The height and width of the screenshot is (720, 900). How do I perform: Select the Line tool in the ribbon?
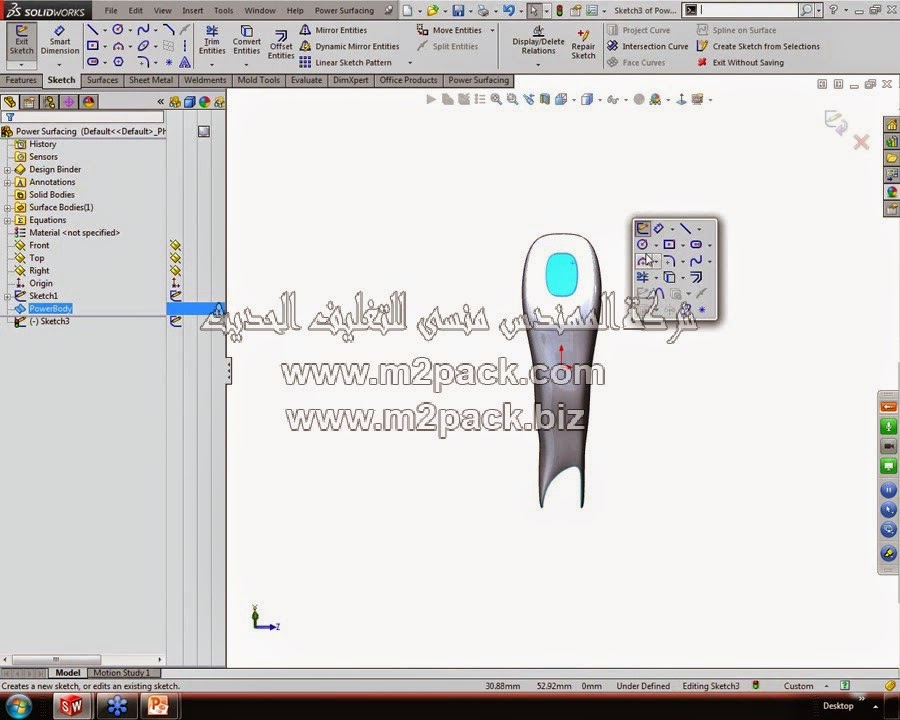(92, 29)
